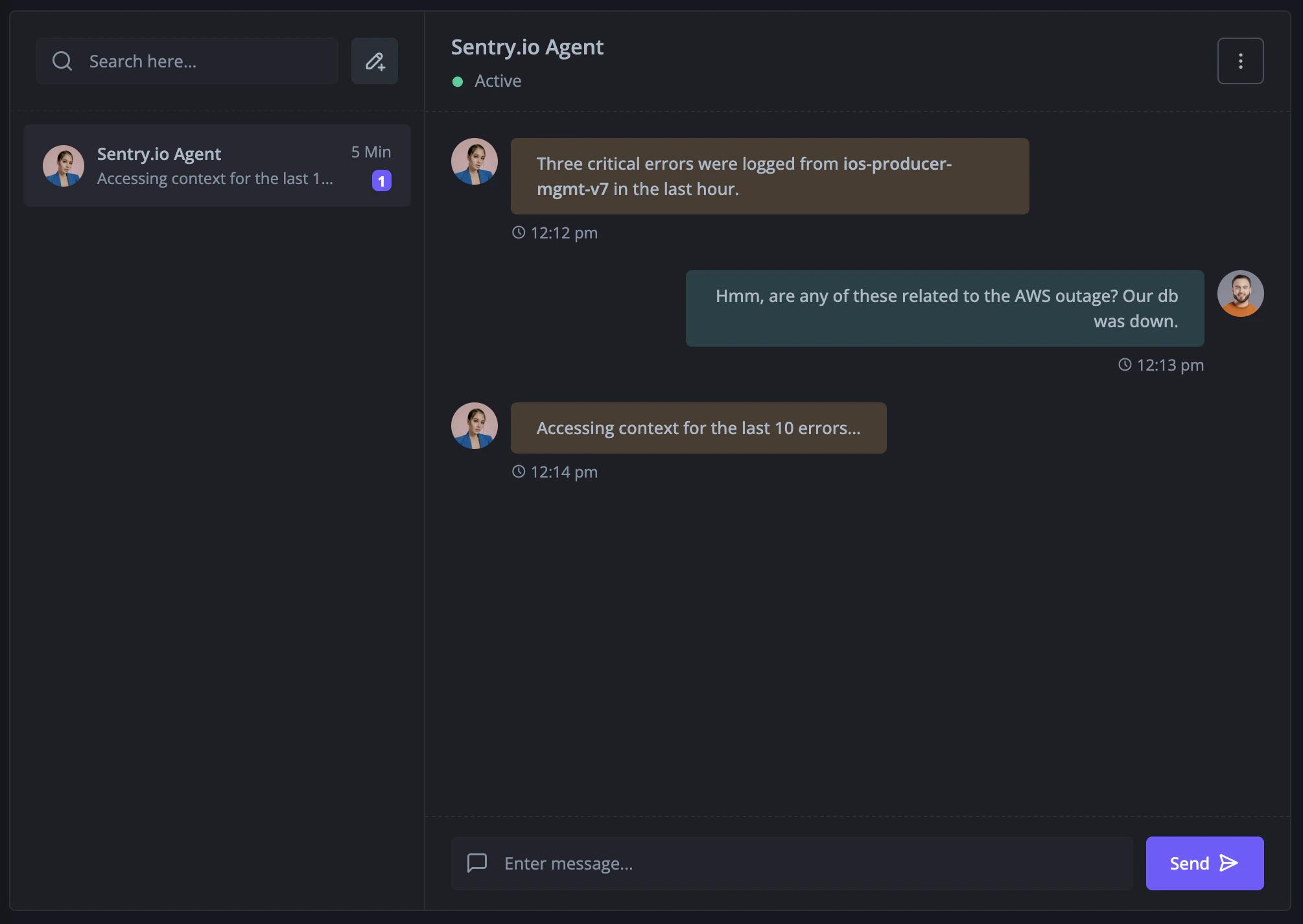Select the 'Accessing context for the last 10 errors' bubble
The width and height of the screenshot is (1303, 924).
698,428
